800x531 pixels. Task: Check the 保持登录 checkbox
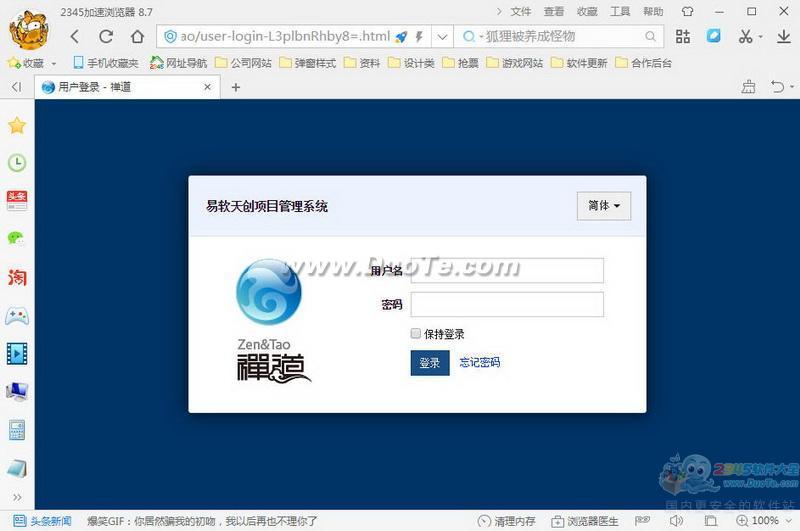(x=416, y=334)
